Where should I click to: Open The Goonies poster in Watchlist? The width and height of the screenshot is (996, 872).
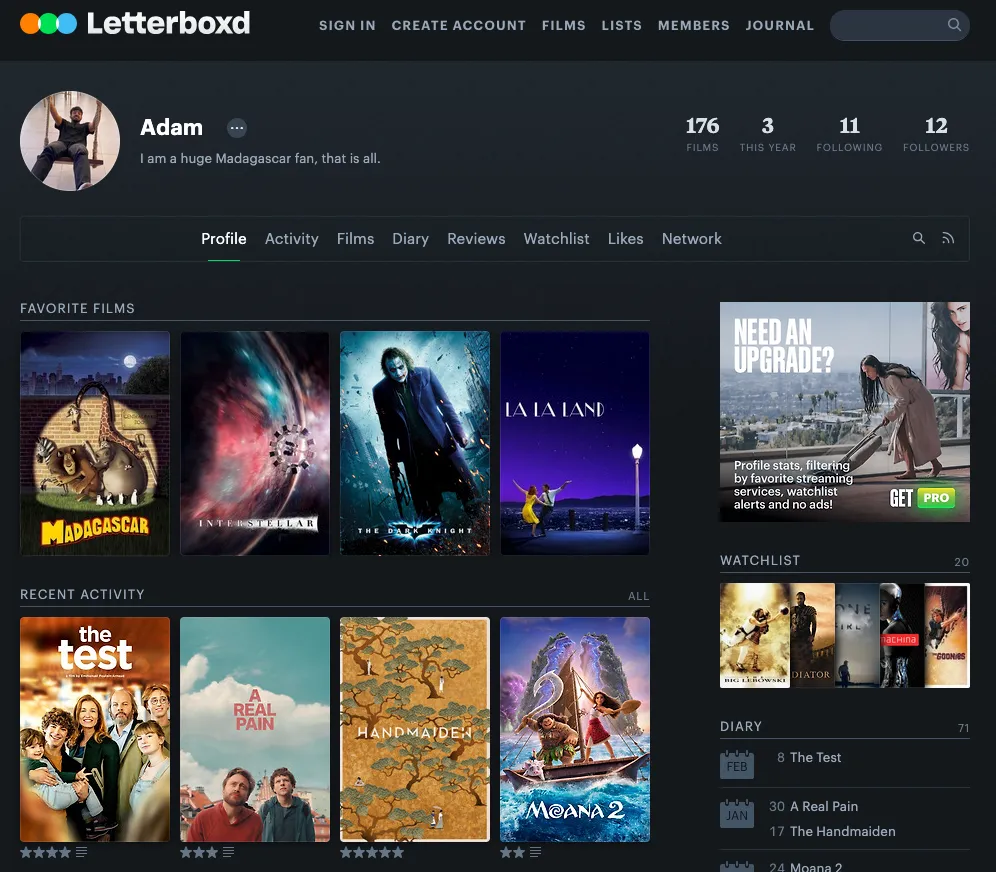click(946, 635)
